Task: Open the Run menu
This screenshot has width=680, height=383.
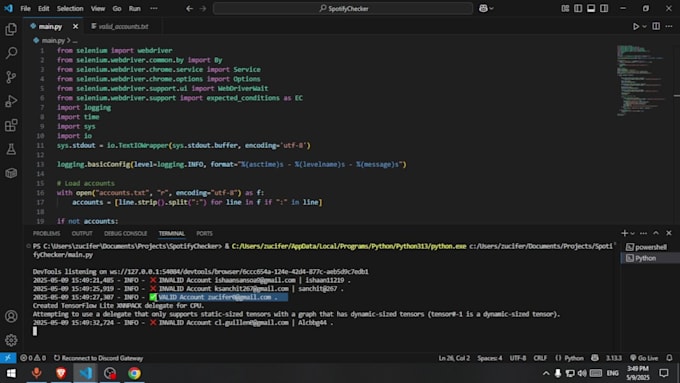Action: click(x=134, y=8)
